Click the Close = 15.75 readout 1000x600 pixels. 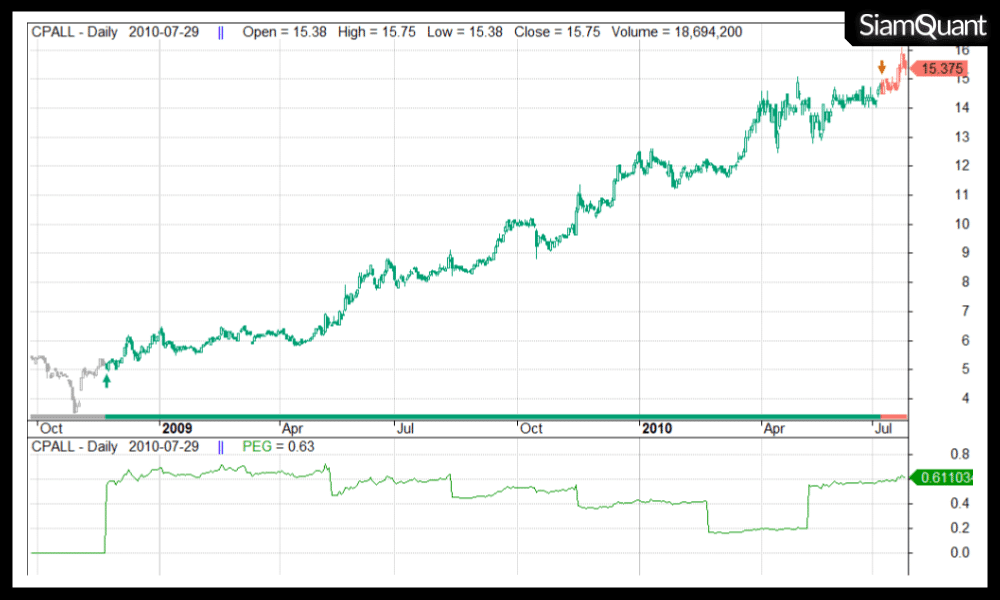[557, 32]
